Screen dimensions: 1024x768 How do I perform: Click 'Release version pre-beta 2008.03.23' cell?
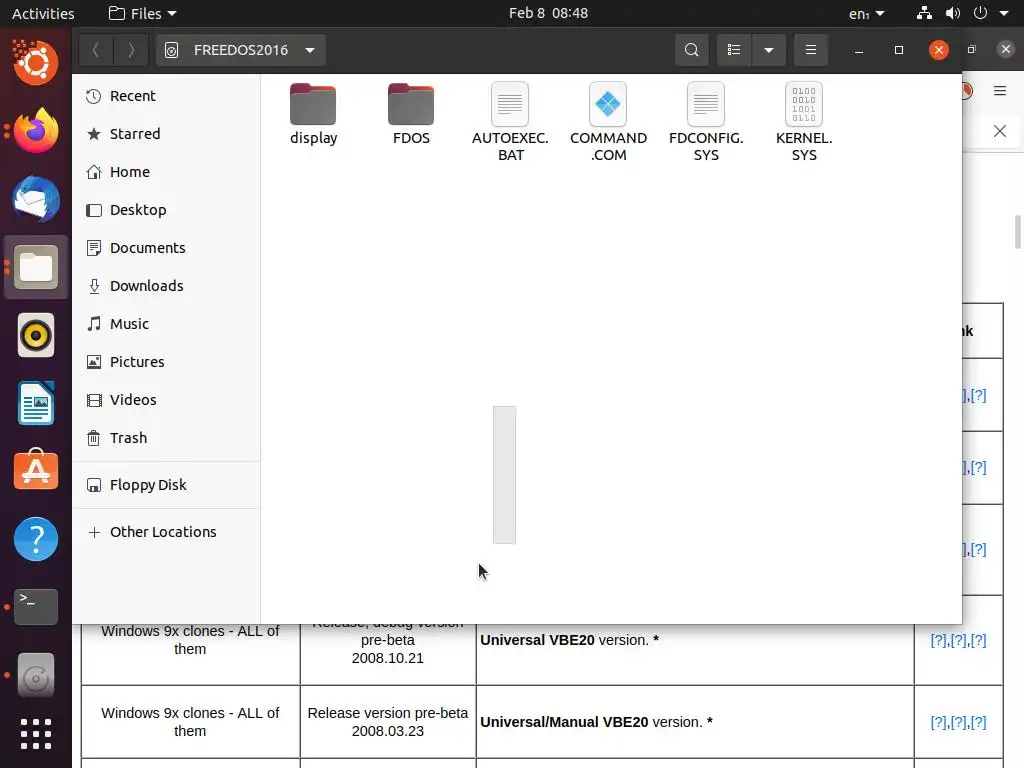[x=388, y=722]
